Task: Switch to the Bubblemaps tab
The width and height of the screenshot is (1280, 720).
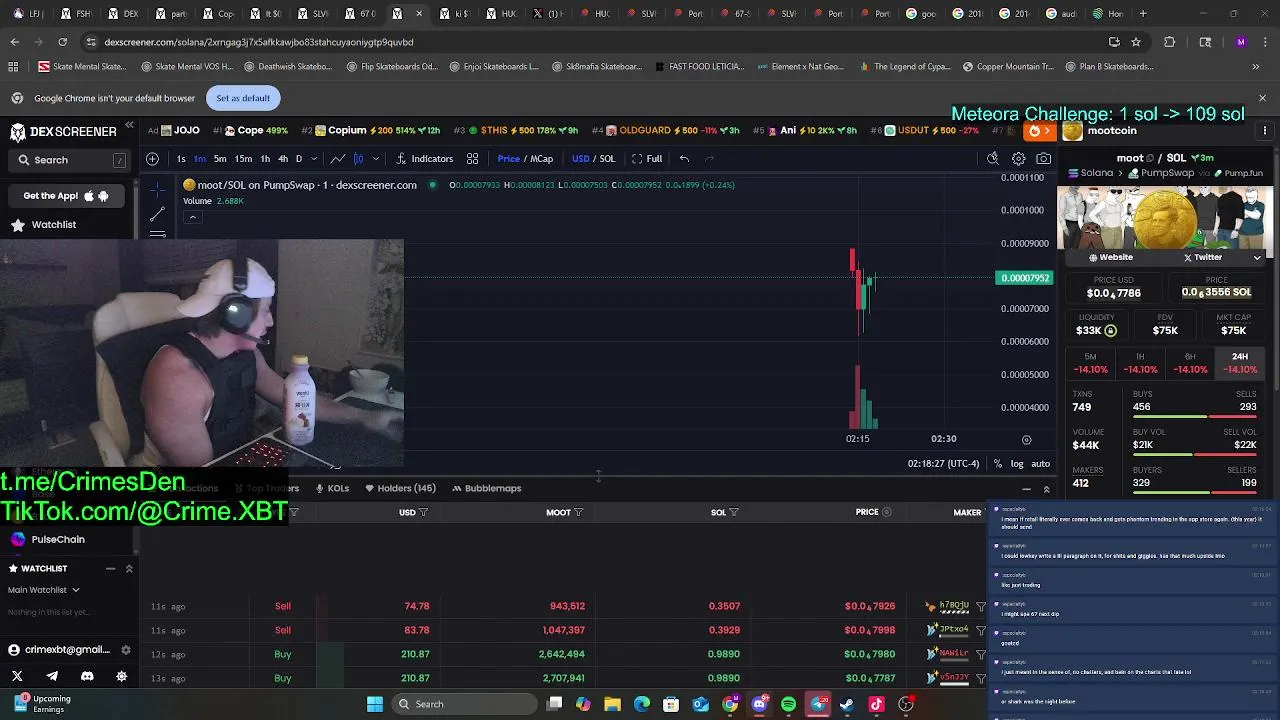Action: (486, 488)
